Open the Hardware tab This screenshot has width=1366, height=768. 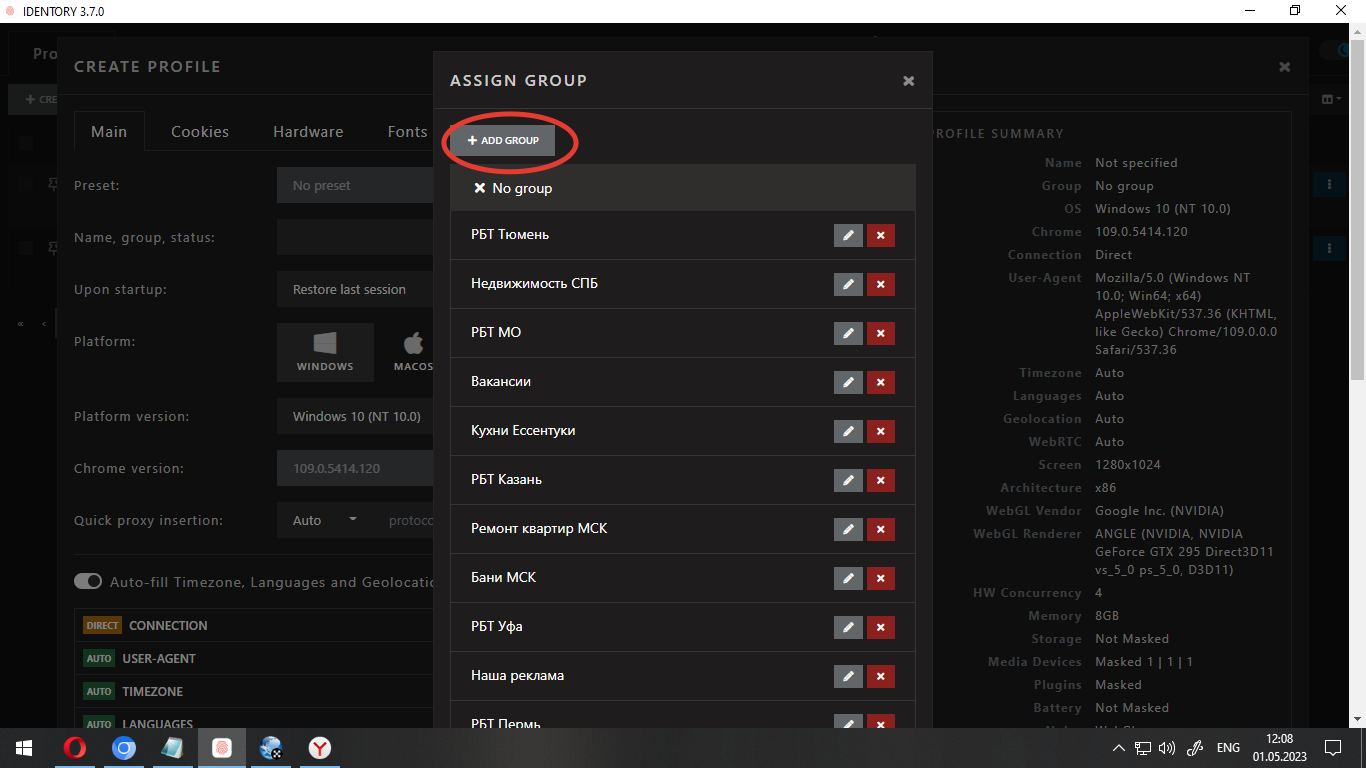tap(308, 132)
